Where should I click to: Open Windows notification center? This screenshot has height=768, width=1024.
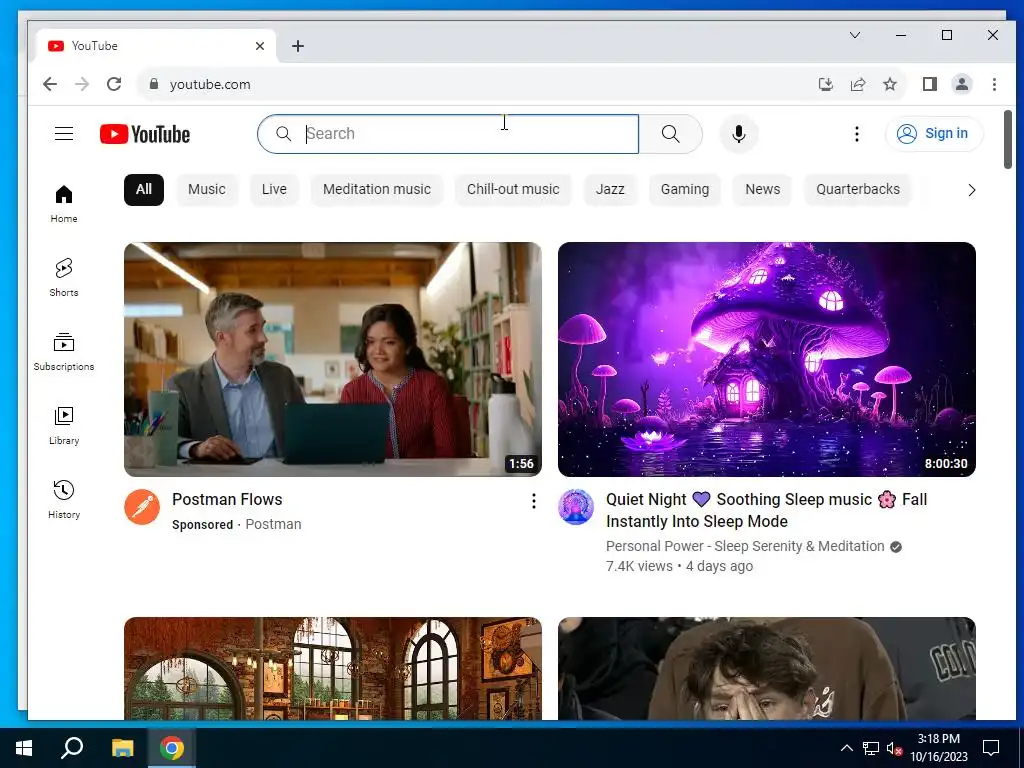(x=991, y=748)
